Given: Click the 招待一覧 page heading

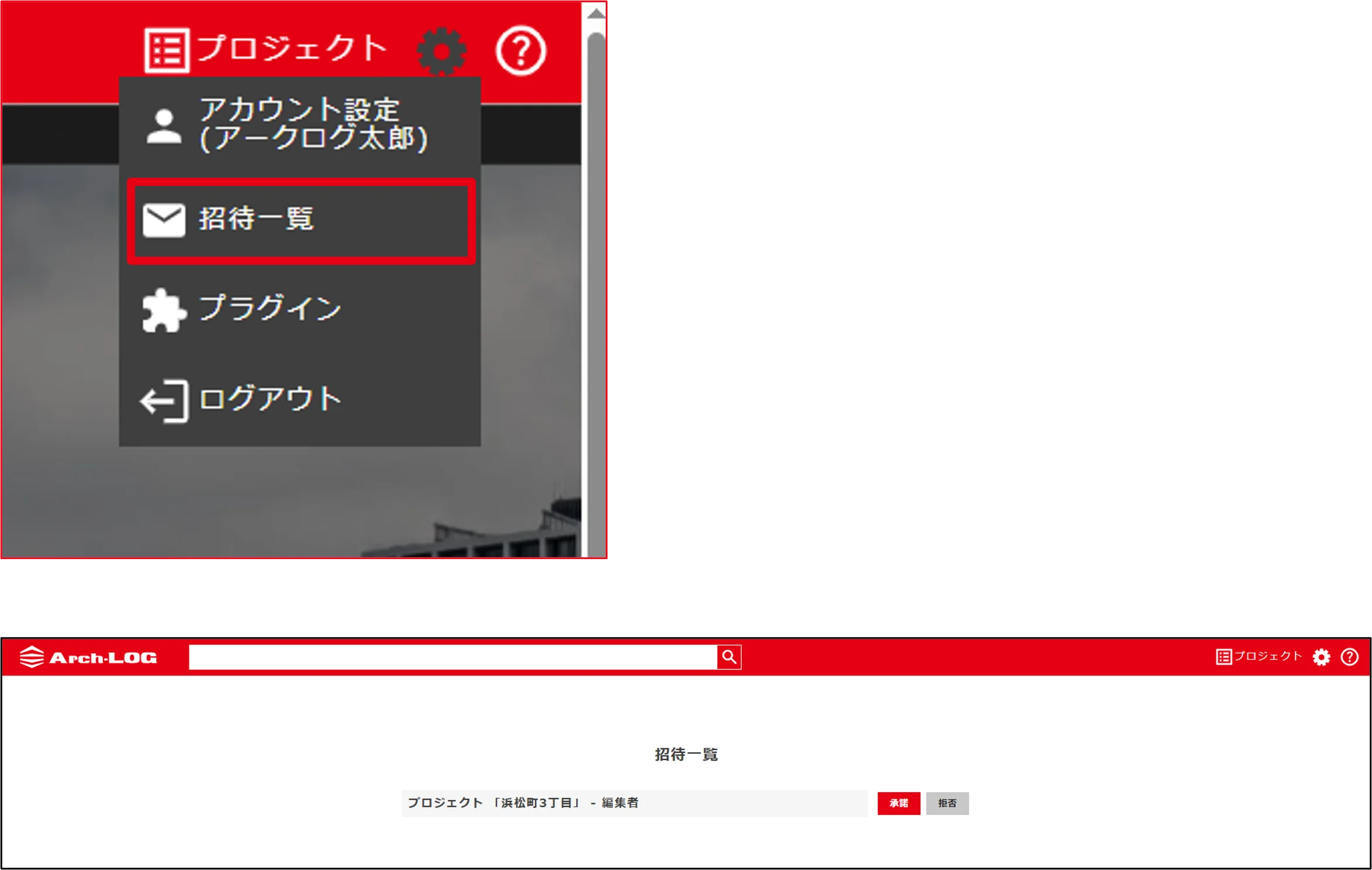Looking at the screenshot, I should [x=686, y=754].
